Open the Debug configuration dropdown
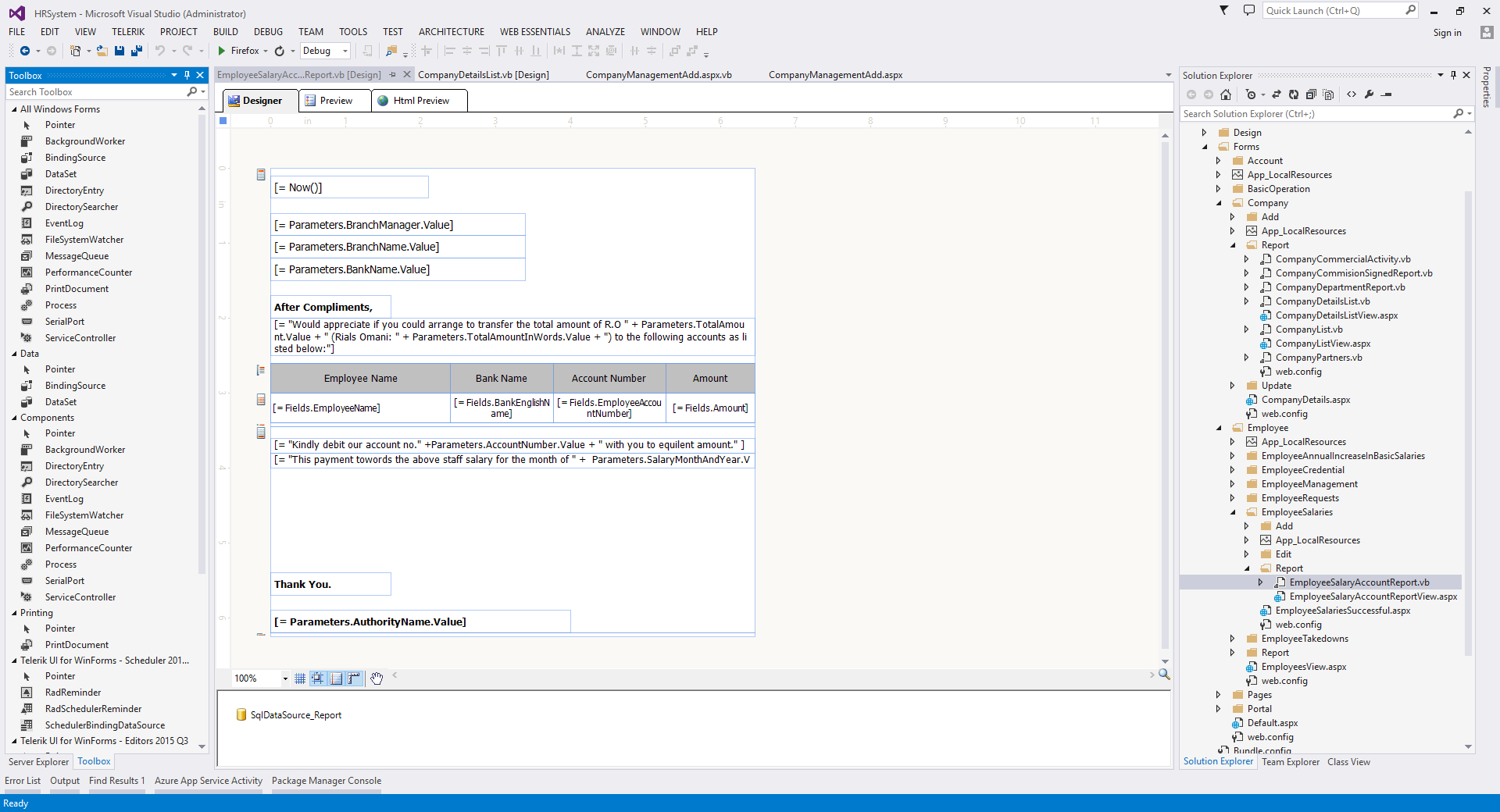The width and height of the screenshot is (1500, 812). (x=325, y=51)
